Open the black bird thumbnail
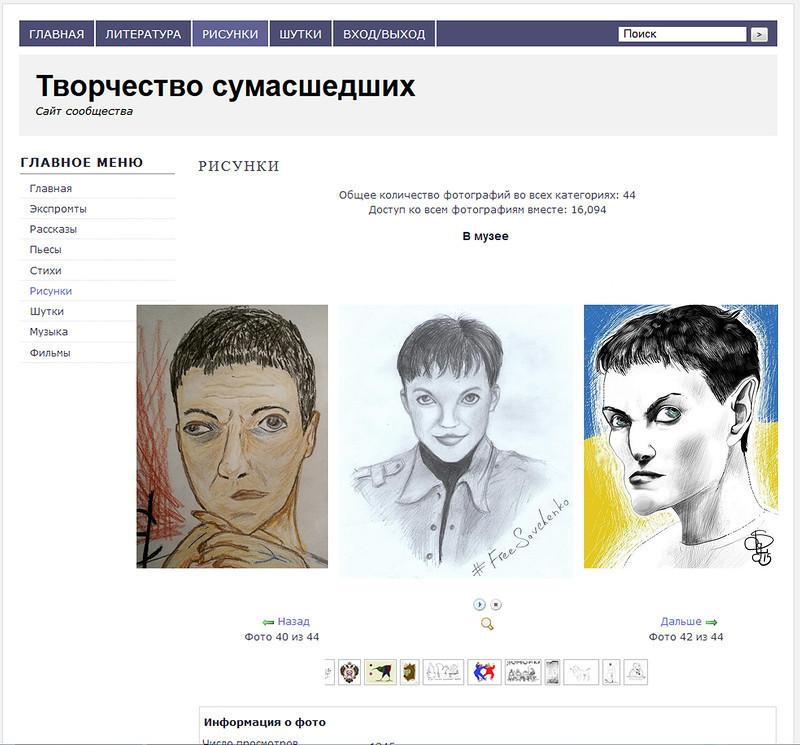This screenshot has width=800, height=745. click(x=380, y=672)
